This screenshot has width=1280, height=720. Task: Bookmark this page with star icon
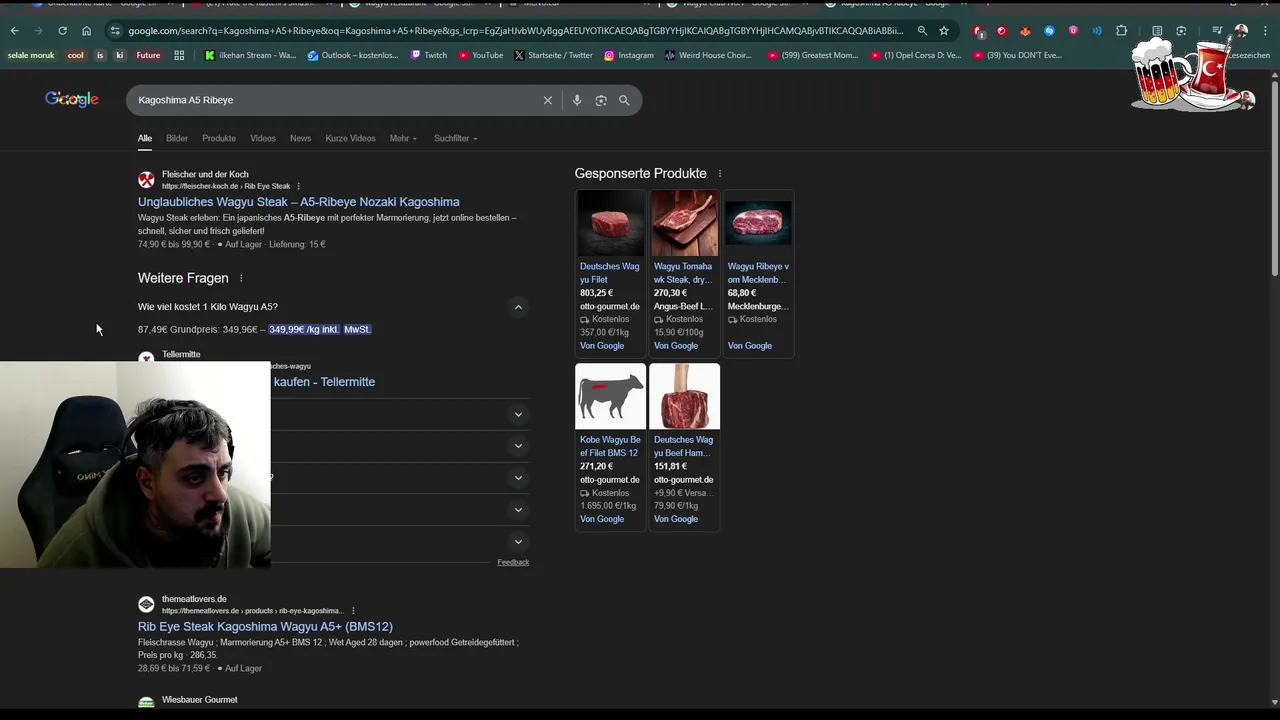coord(944,31)
